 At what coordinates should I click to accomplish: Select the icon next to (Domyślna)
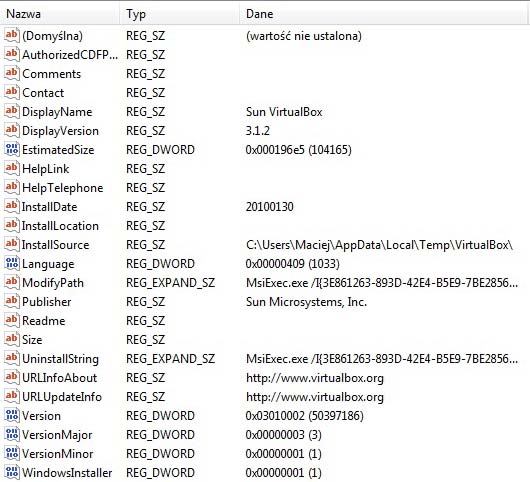point(12,35)
